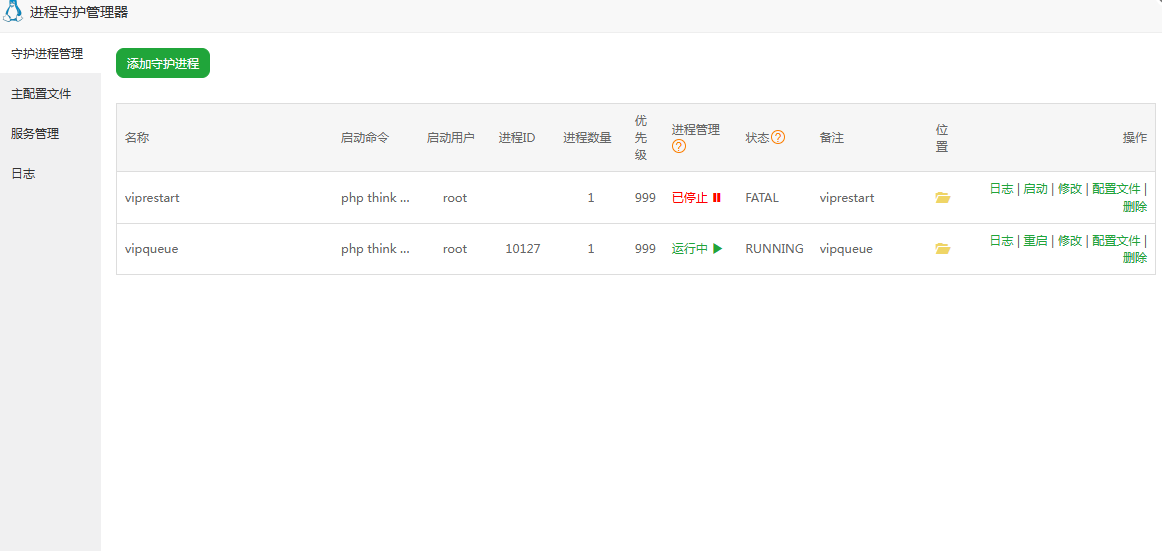Open folder icon for vipqueue row

click(x=942, y=249)
